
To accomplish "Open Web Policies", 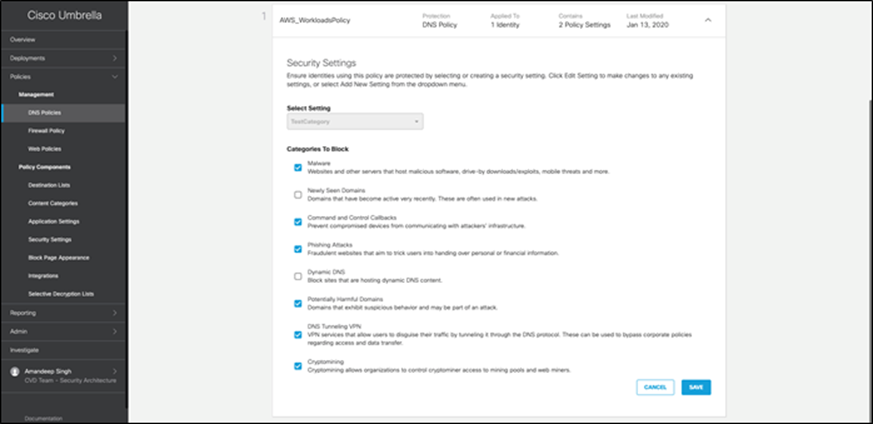I will tap(45, 149).
